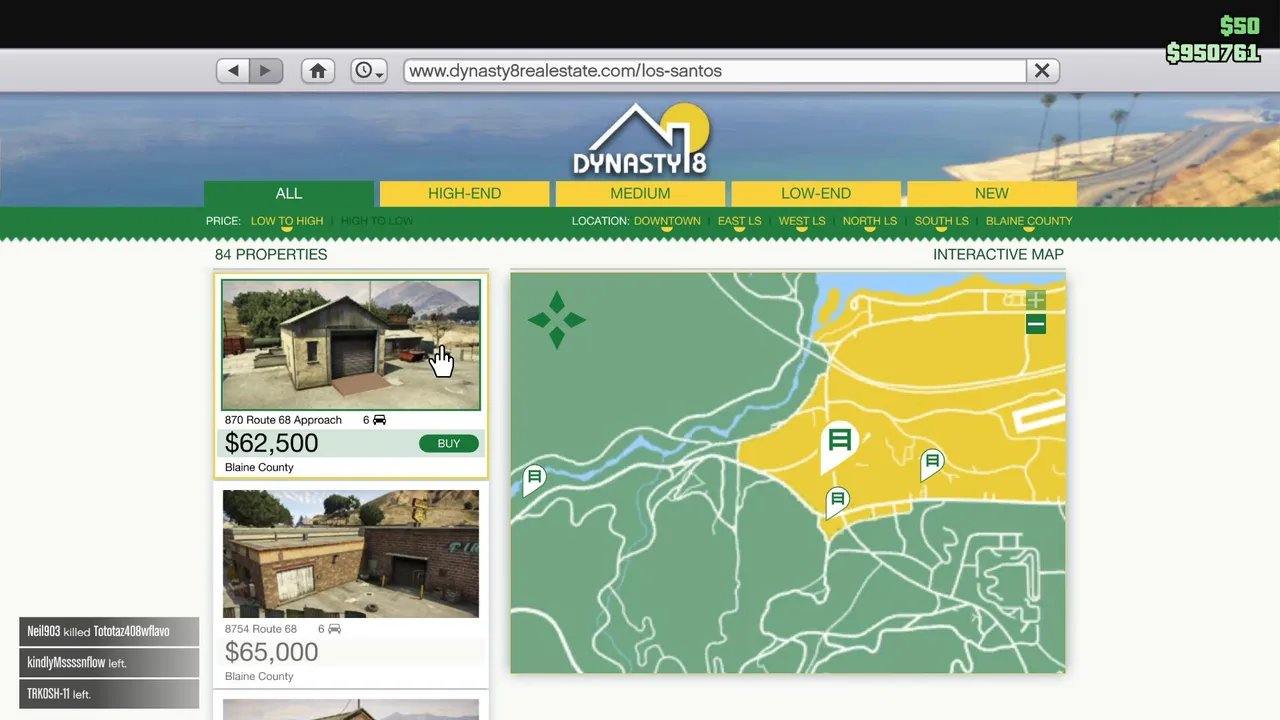This screenshot has height=720, width=1280.
Task: Filter location by DOWNTOWN
Action: (x=667, y=221)
